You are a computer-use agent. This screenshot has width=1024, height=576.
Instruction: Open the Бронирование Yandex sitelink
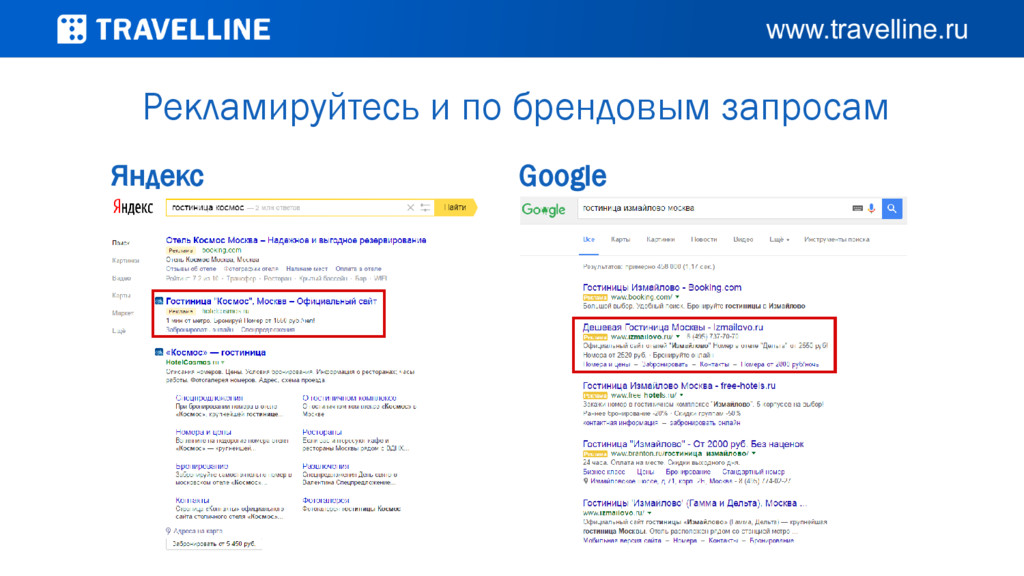point(202,466)
